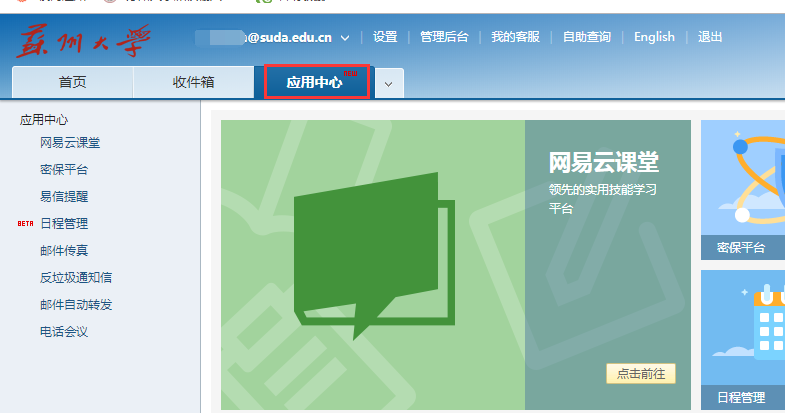Image resolution: width=785 pixels, height=413 pixels.
Task: Open 我的客服 link
Action: point(515,37)
